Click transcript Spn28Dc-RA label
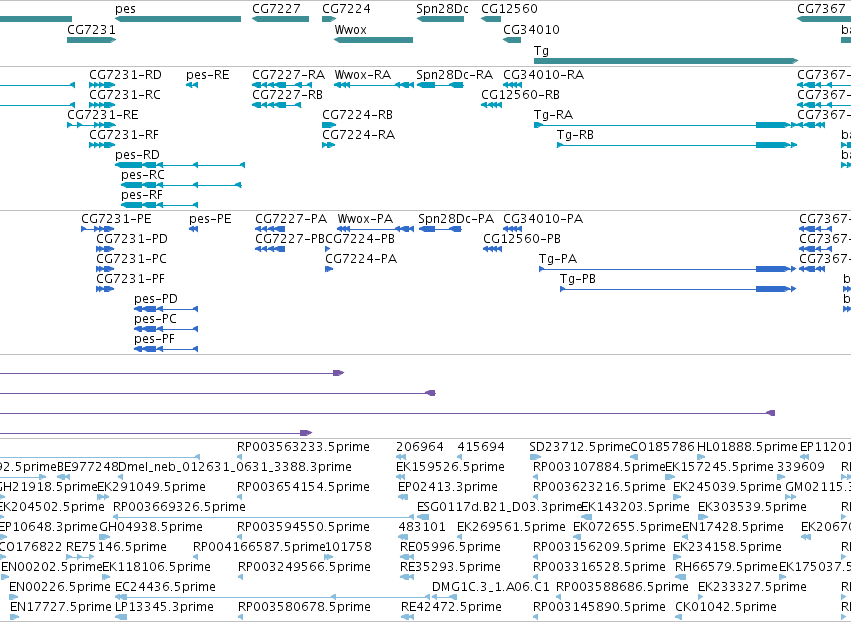This screenshot has height=622, width=851. tap(455, 74)
